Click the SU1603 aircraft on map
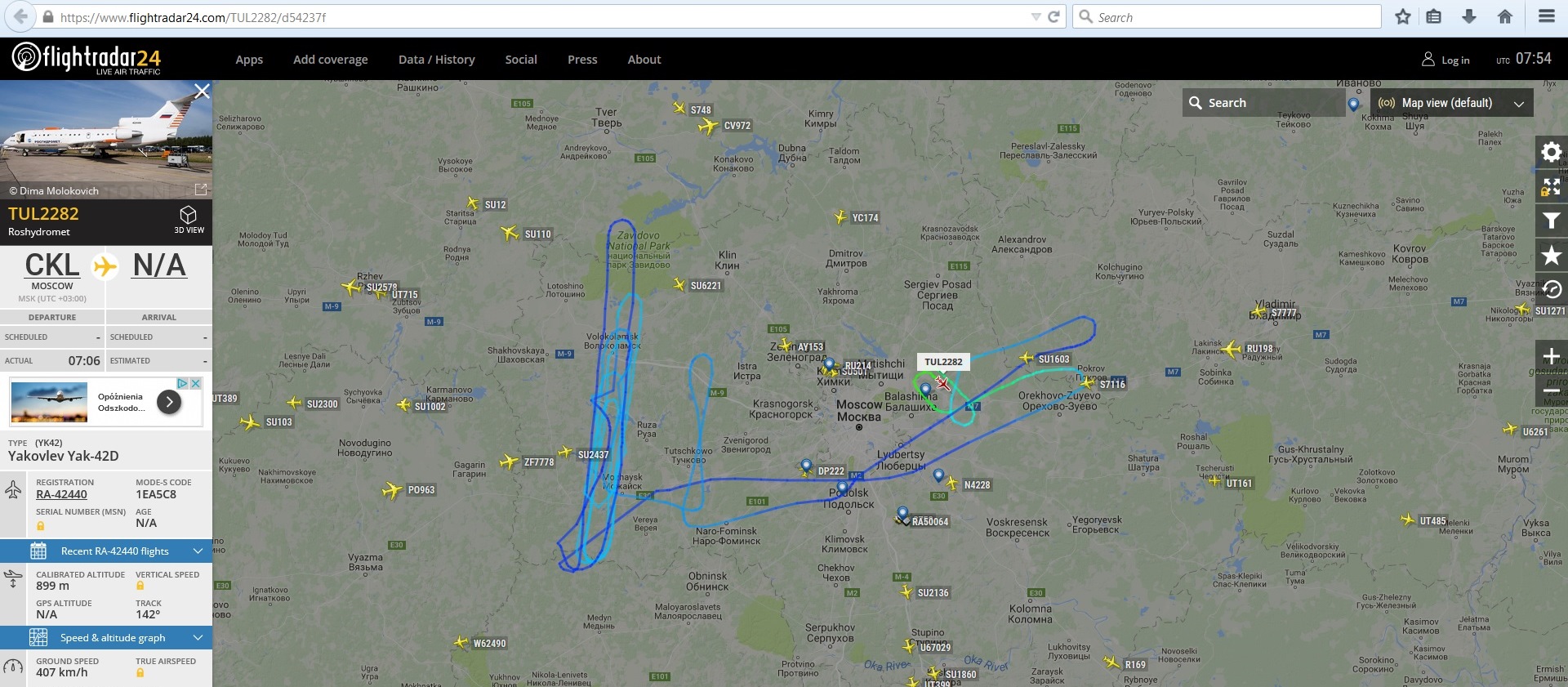The image size is (1568, 687). pyautogui.click(x=1027, y=358)
